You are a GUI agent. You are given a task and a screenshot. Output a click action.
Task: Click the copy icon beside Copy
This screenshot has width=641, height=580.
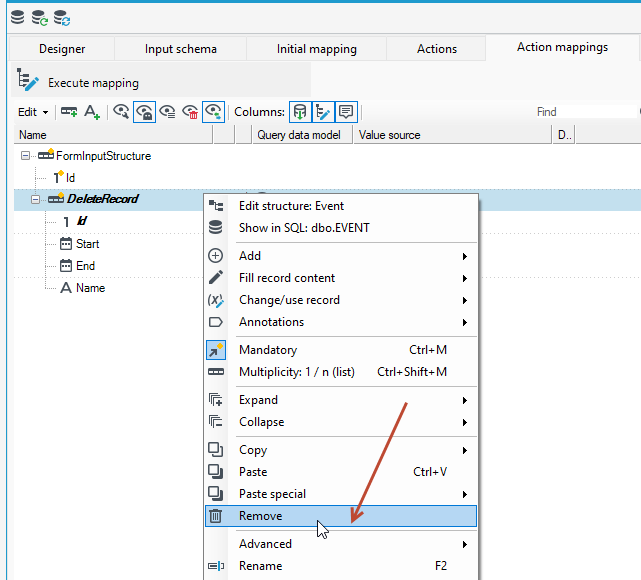click(x=215, y=450)
